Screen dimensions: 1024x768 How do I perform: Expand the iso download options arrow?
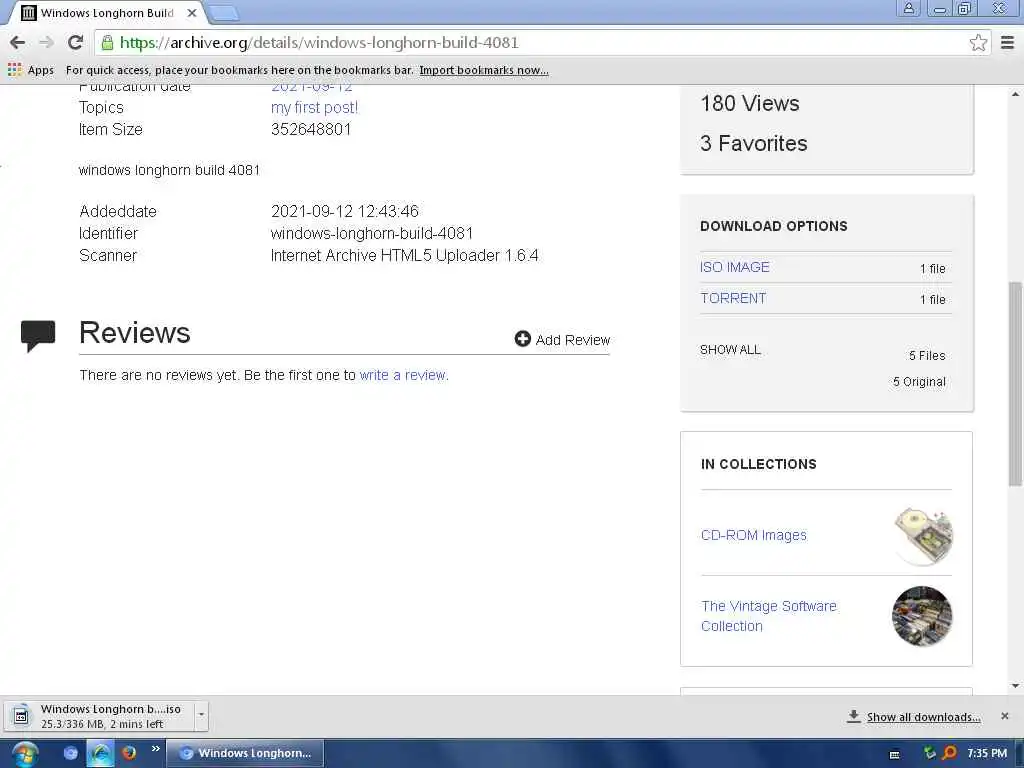[201, 714]
